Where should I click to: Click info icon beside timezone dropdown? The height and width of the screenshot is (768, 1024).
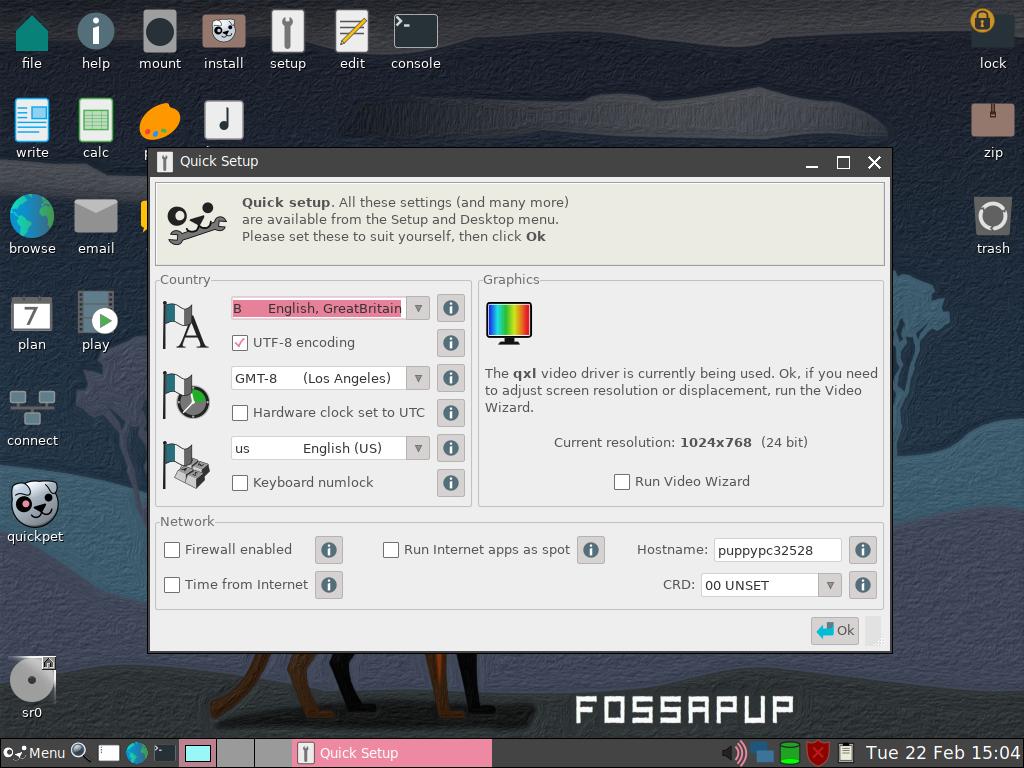pos(451,377)
